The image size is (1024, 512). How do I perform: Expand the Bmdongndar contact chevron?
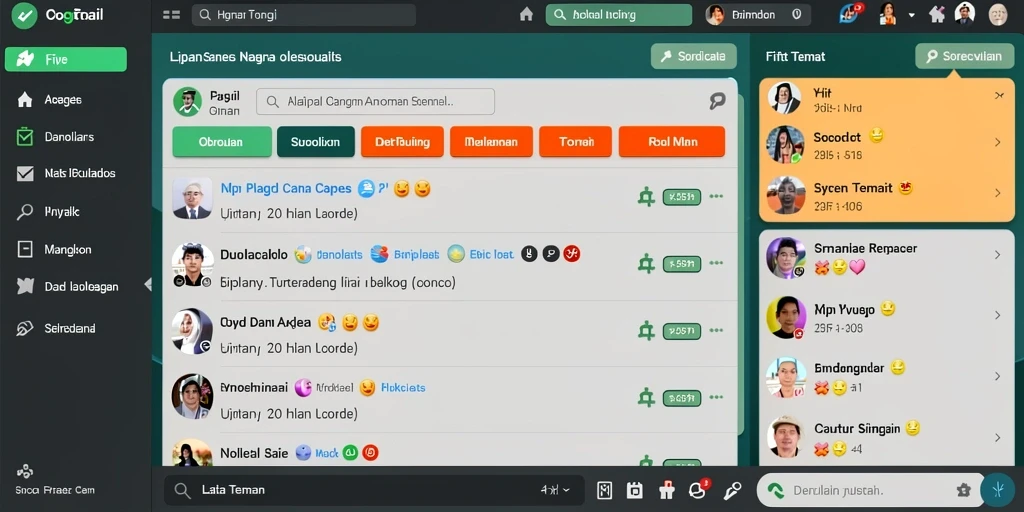pyautogui.click(x=997, y=376)
